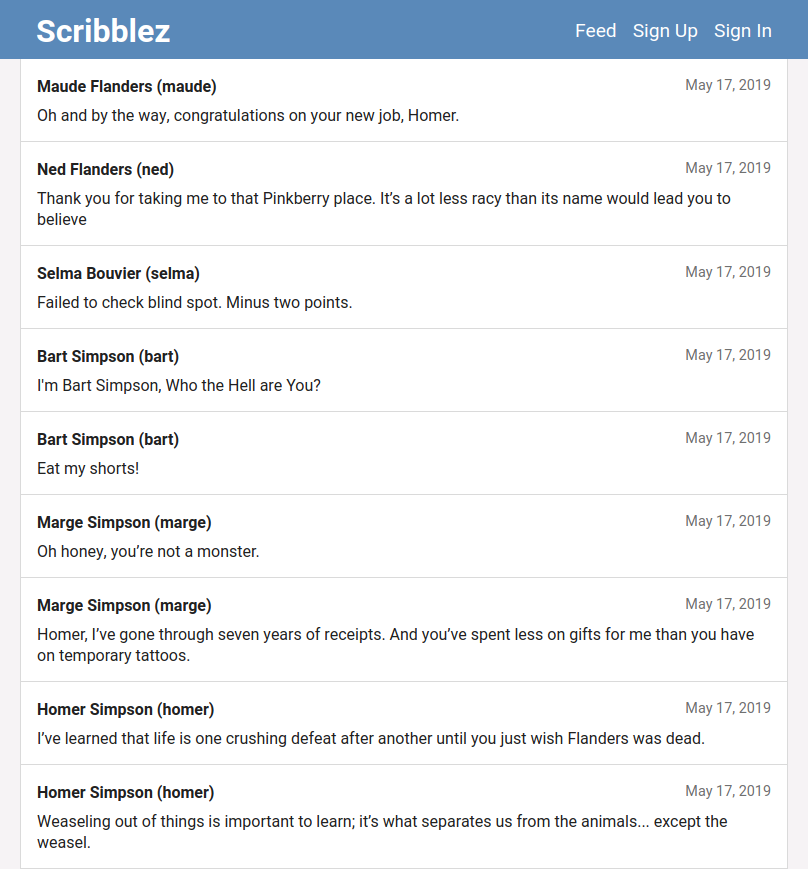Click author name above "Eat my shorts!"
The width and height of the screenshot is (808, 869).
(108, 440)
